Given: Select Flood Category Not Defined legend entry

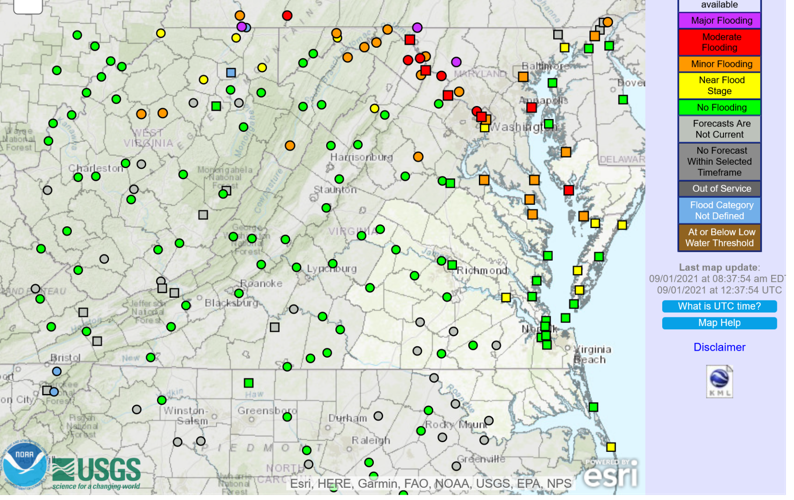Looking at the screenshot, I should (x=720, y=211).
